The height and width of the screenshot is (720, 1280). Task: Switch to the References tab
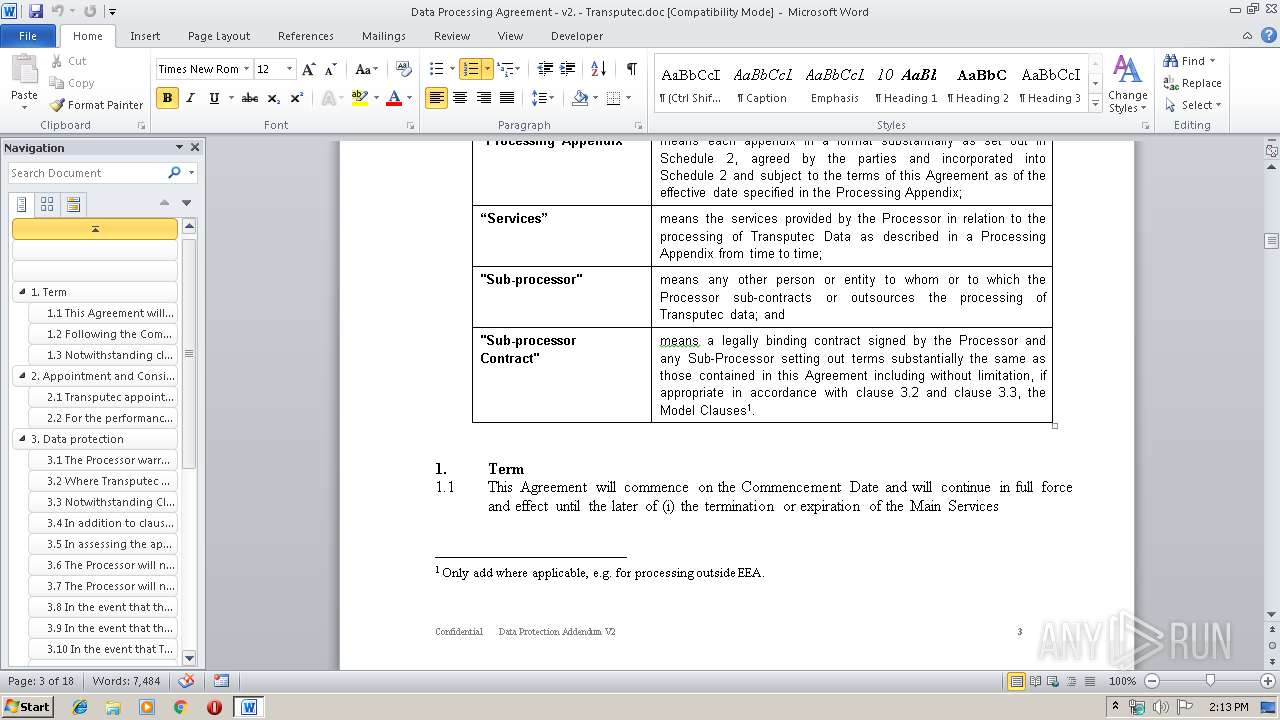pos(306,35)
